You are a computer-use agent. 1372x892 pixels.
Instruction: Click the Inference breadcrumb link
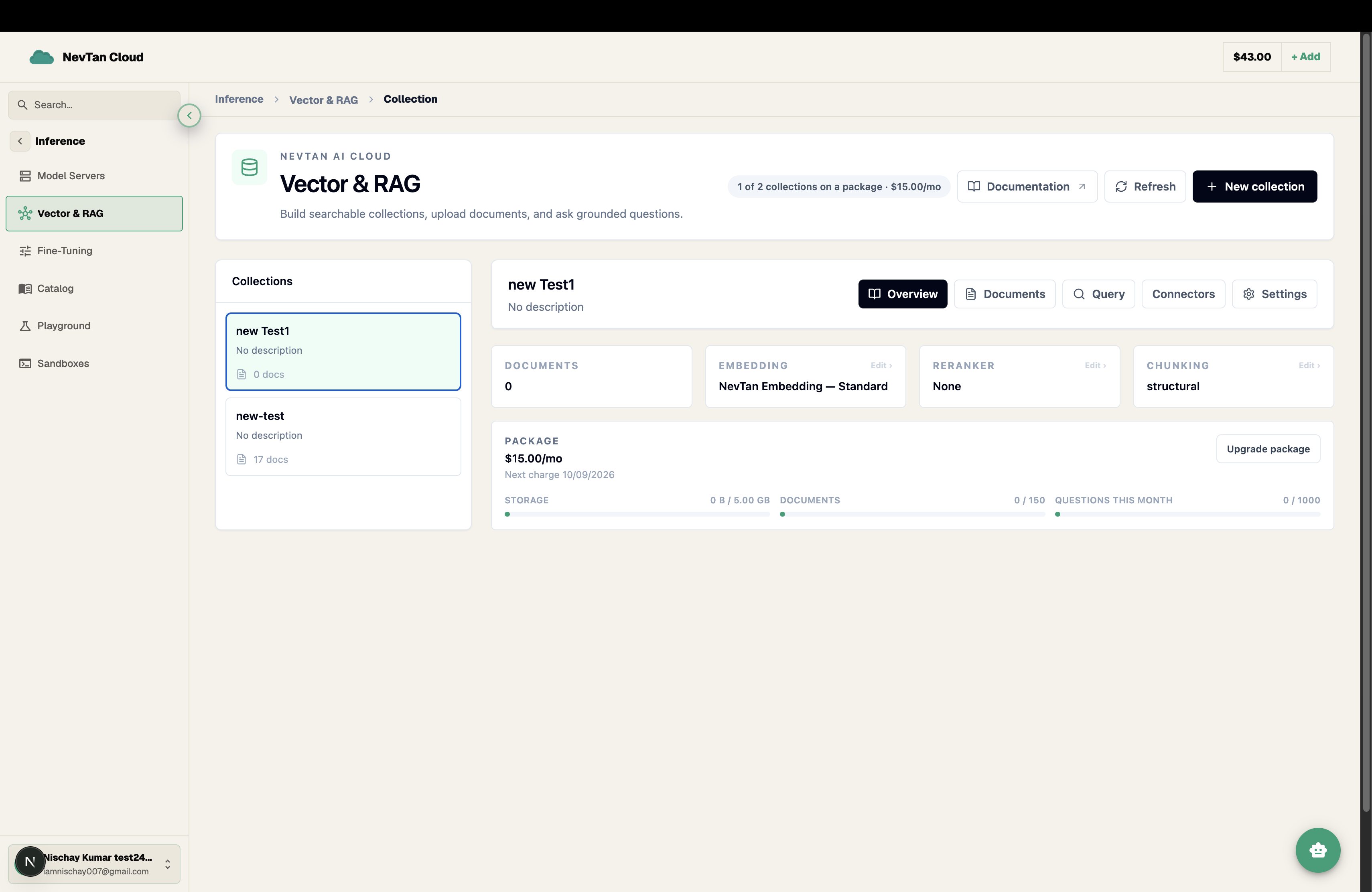coord(239,99)
